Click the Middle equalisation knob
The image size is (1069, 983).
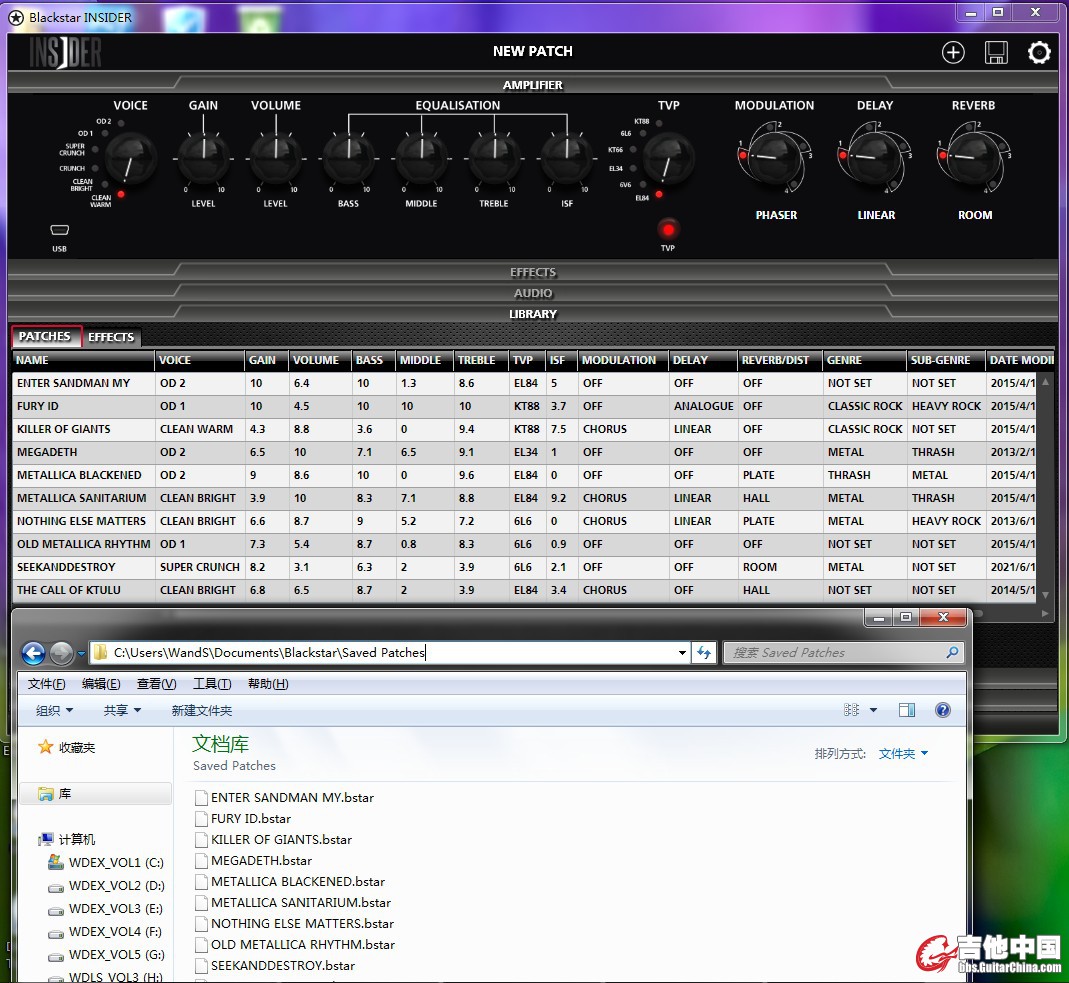coord(421,157)
